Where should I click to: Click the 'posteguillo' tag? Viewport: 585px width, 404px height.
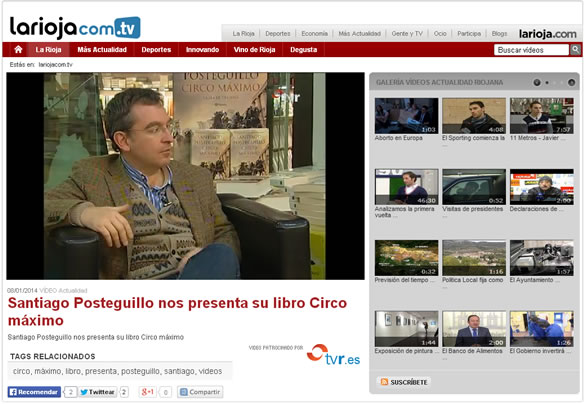pos(140,372)
